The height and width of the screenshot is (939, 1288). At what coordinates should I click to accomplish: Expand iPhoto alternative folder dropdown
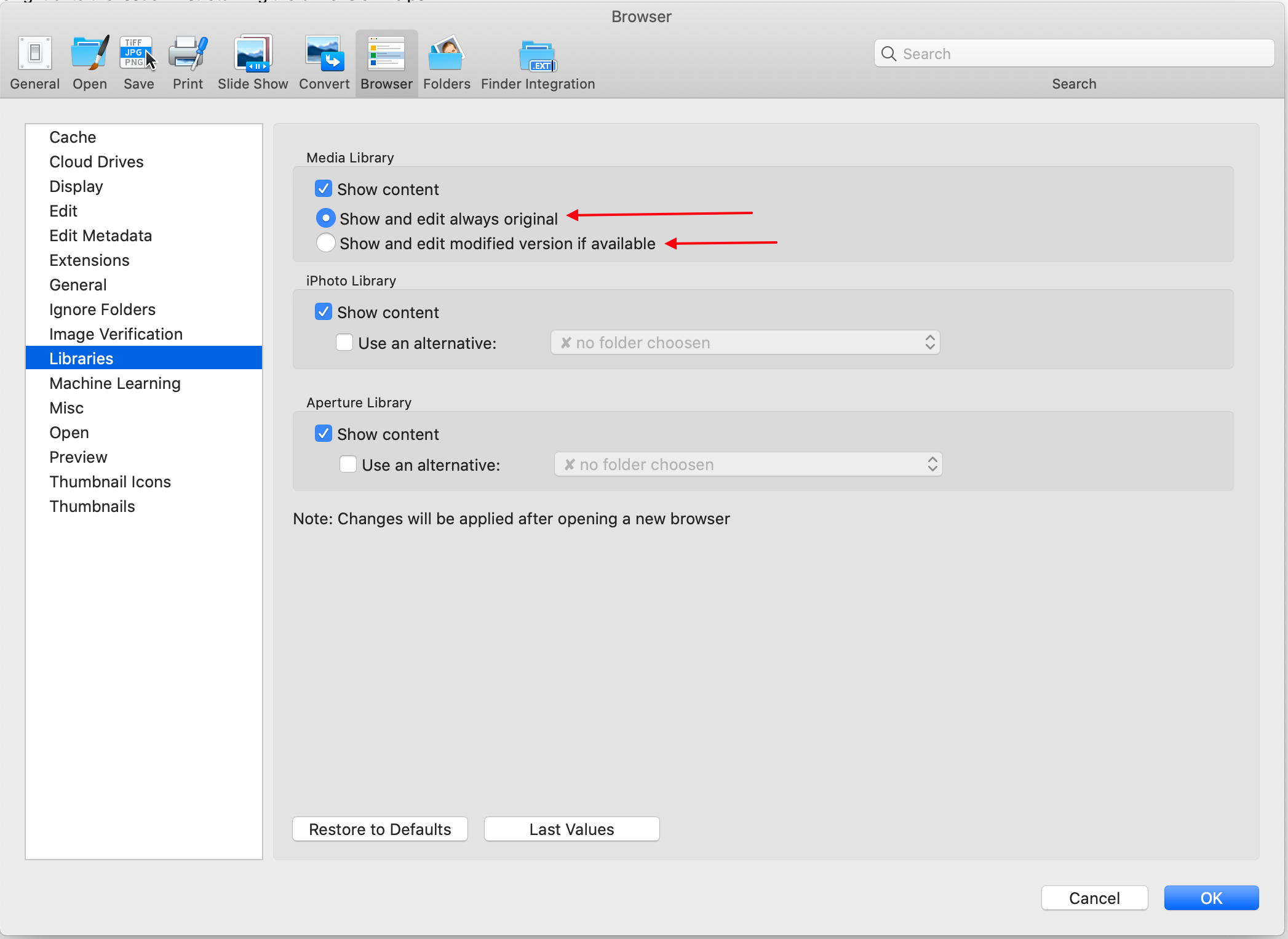click(928, 342)
